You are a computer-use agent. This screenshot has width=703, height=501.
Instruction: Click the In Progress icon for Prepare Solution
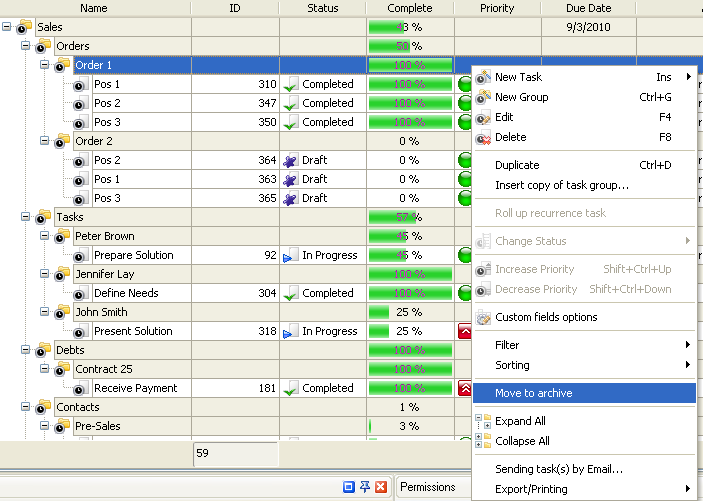[x=292, y=256]
